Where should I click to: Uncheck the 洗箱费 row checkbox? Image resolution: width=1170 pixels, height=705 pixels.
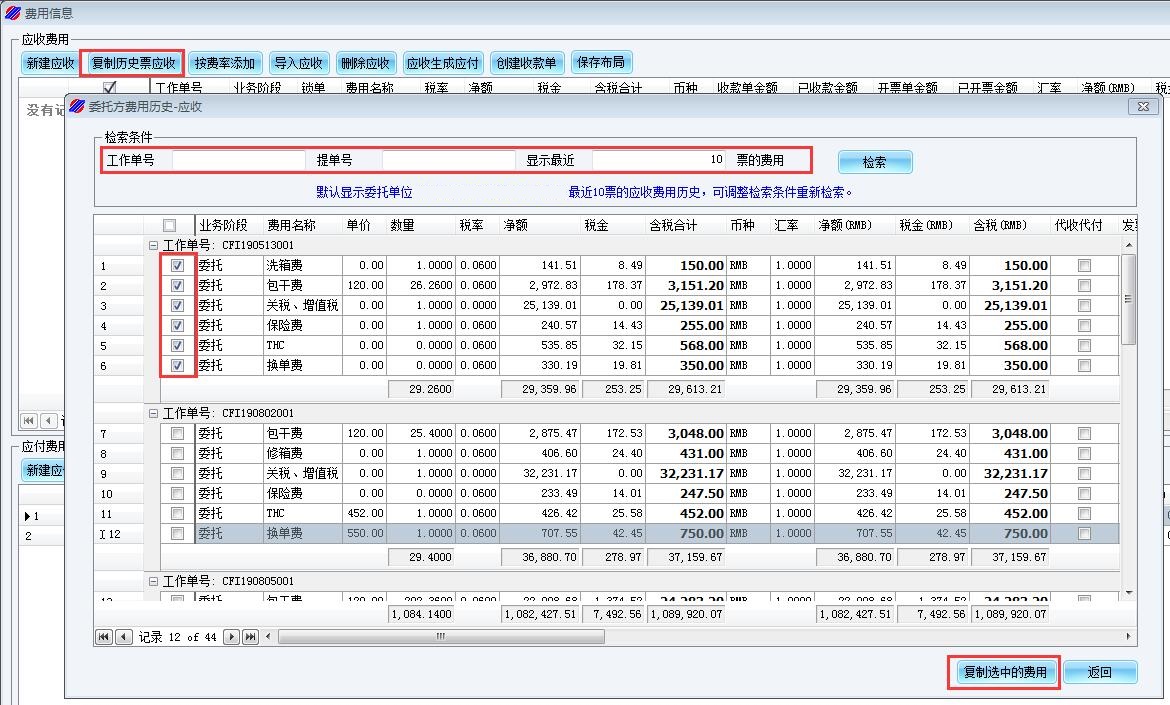coord(177,266)
